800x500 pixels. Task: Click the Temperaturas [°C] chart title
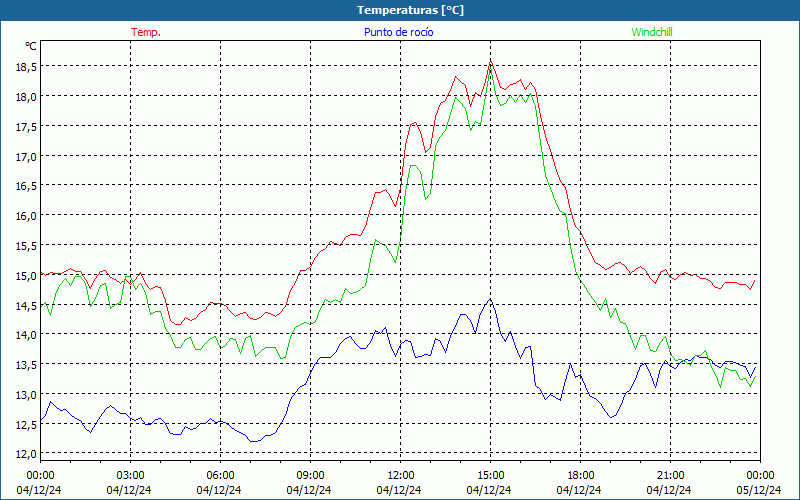click(410, 10)
